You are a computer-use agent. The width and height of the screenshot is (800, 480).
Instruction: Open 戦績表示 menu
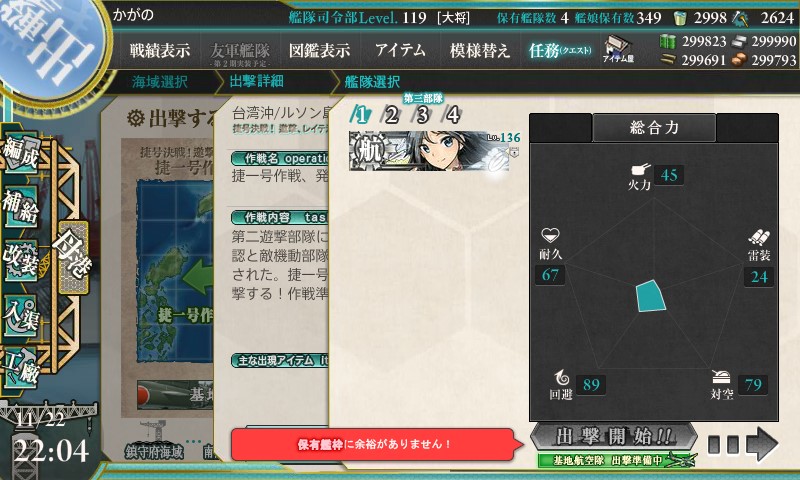coord(160,50)
